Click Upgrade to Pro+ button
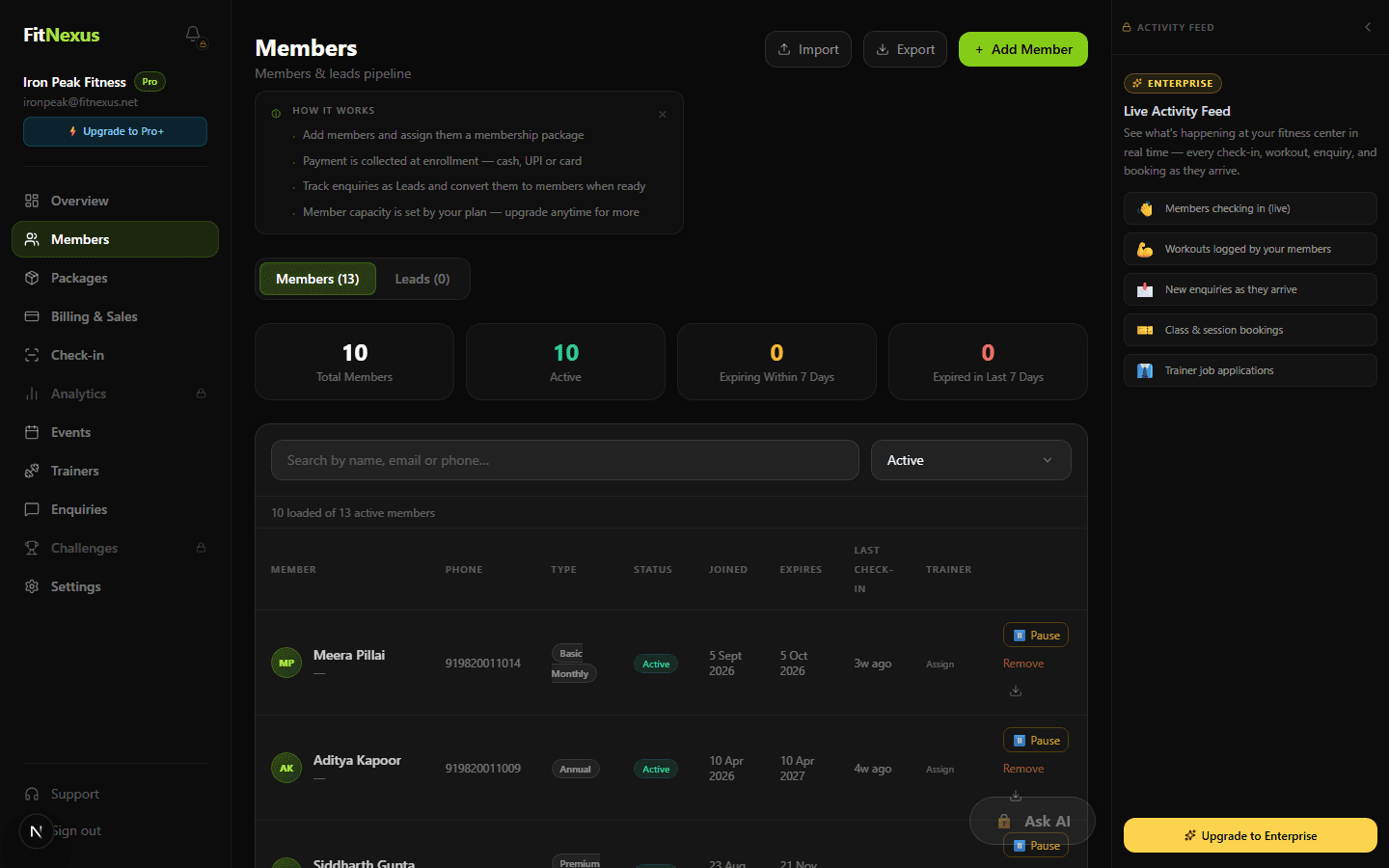1389x868 pixels. pyautogui.click(x=115, y=131)
